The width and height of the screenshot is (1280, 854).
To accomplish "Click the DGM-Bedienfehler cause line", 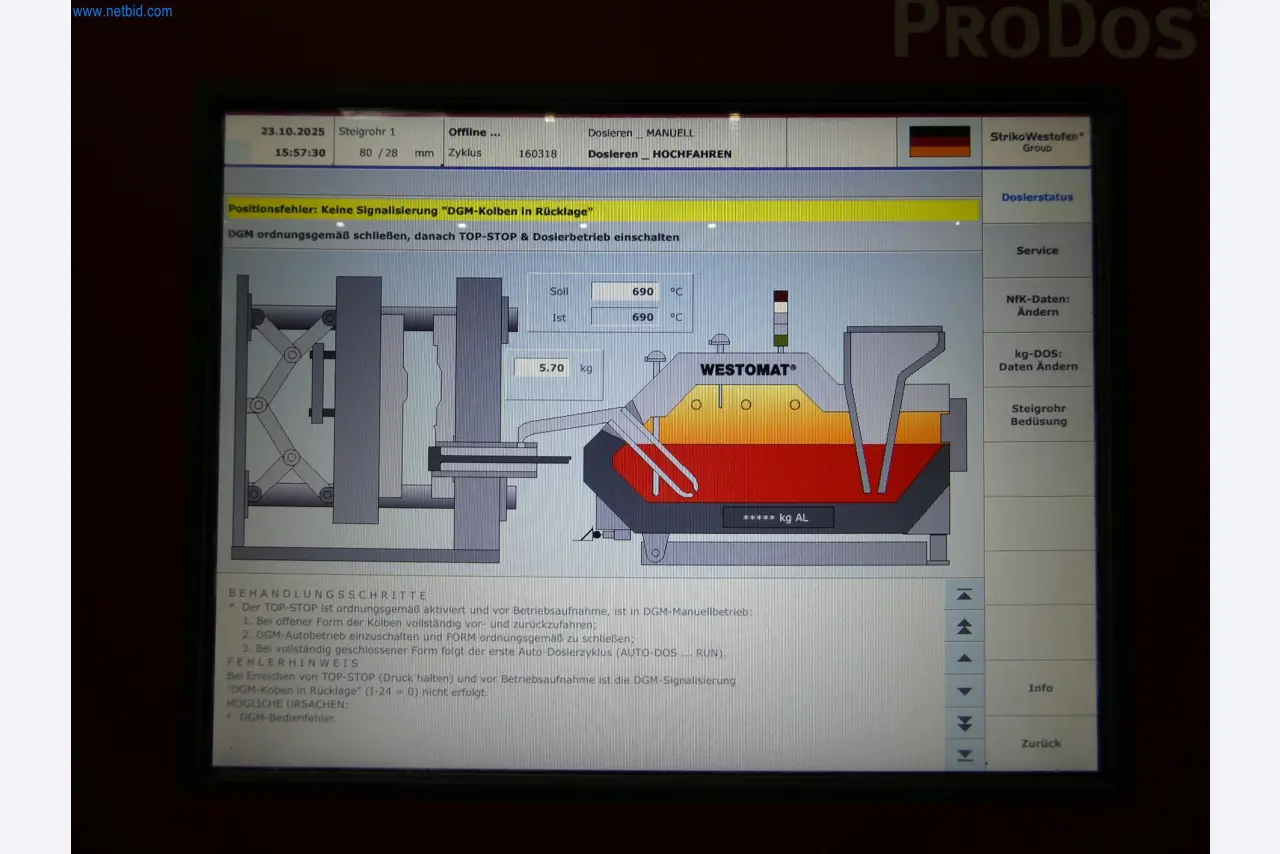I will tap(287, 717).
